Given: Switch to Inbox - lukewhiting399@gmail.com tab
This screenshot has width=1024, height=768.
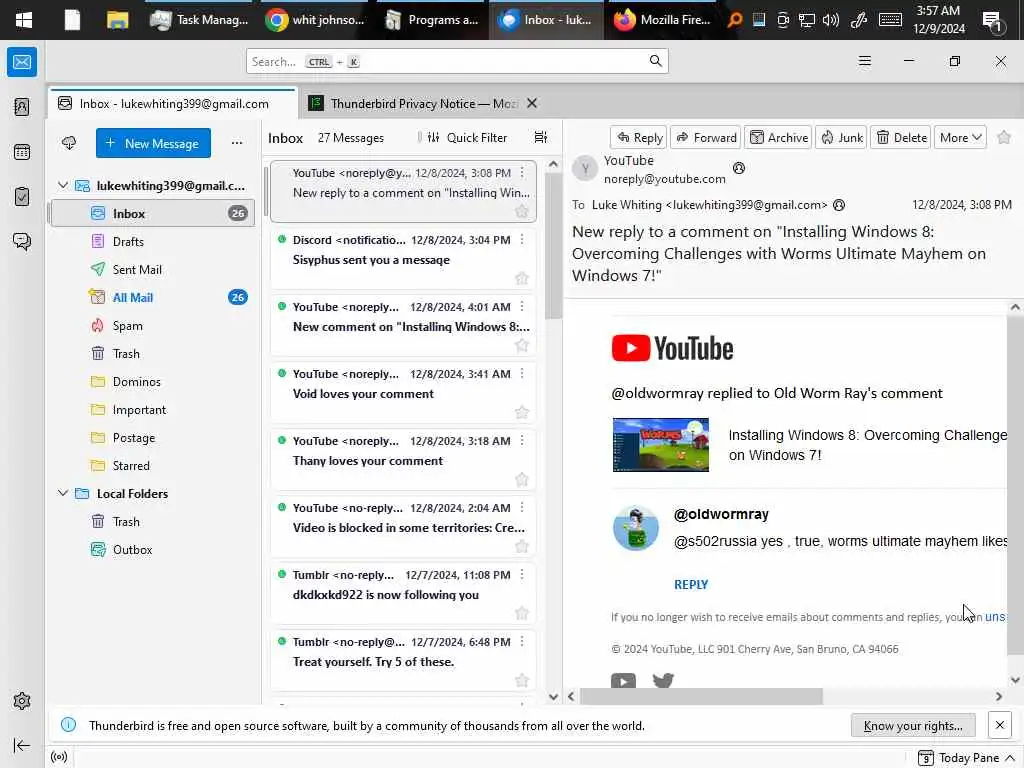Looking at the screenshot, I should point(172,103).
